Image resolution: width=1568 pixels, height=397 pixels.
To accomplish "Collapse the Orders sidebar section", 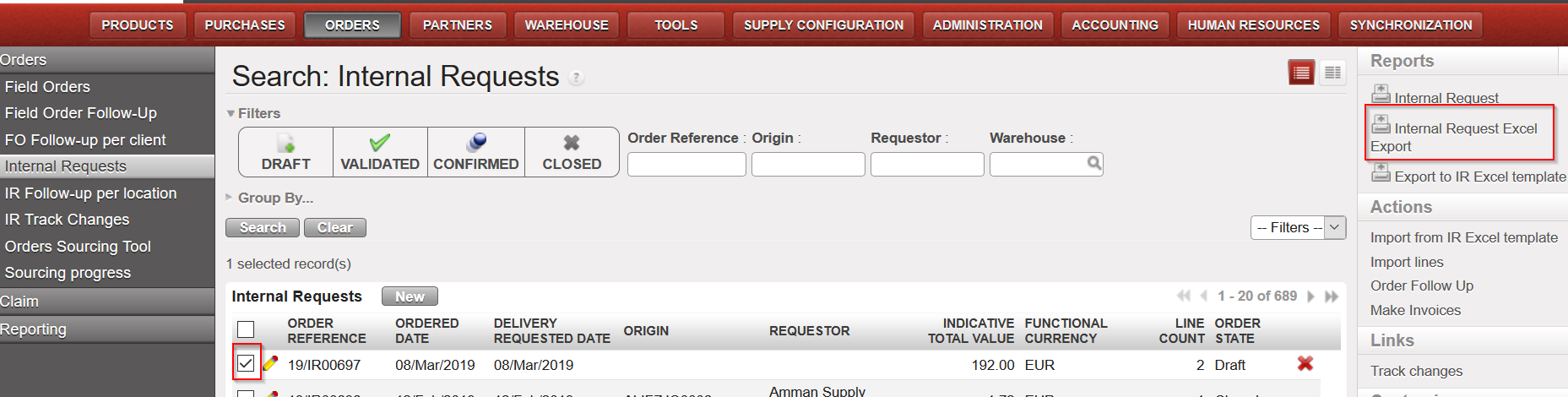I will pos(107,60).
